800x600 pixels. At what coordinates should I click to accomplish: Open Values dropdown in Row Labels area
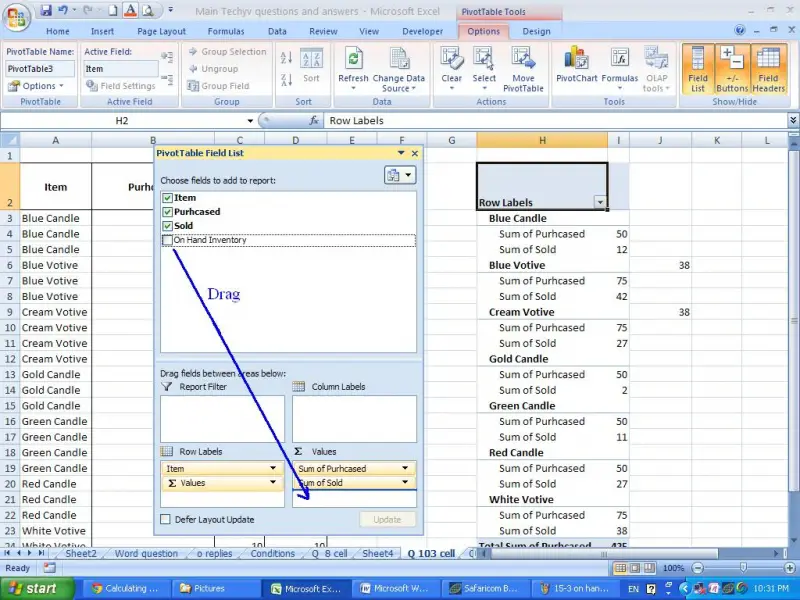tap(273, 483)
